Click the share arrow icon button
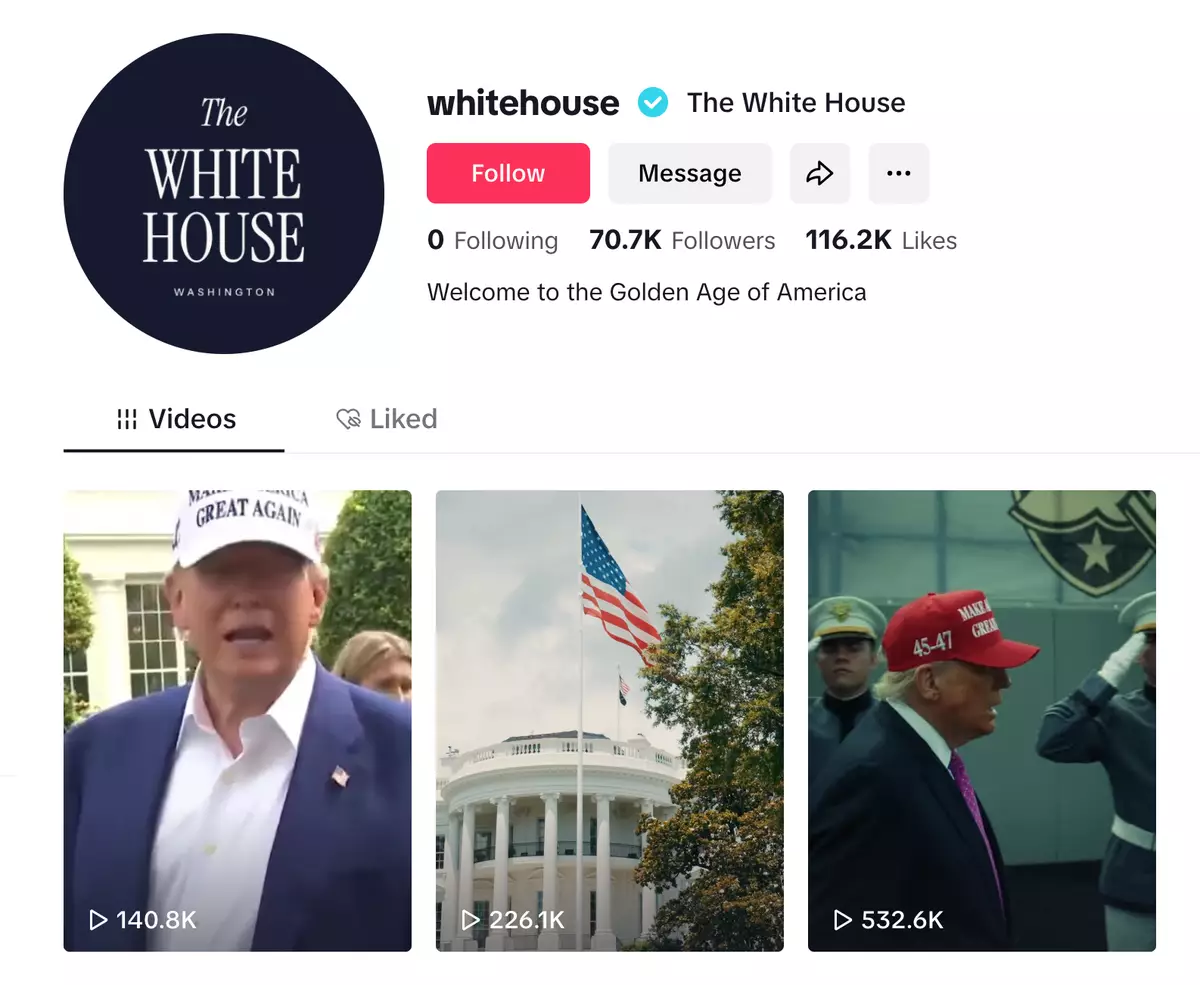 click(820, 174)
